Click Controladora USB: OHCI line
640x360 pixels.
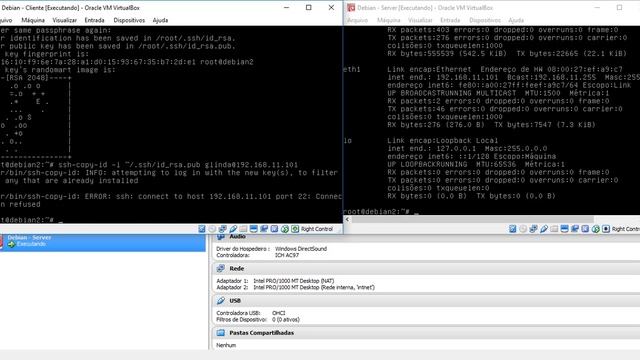[251, 313]
